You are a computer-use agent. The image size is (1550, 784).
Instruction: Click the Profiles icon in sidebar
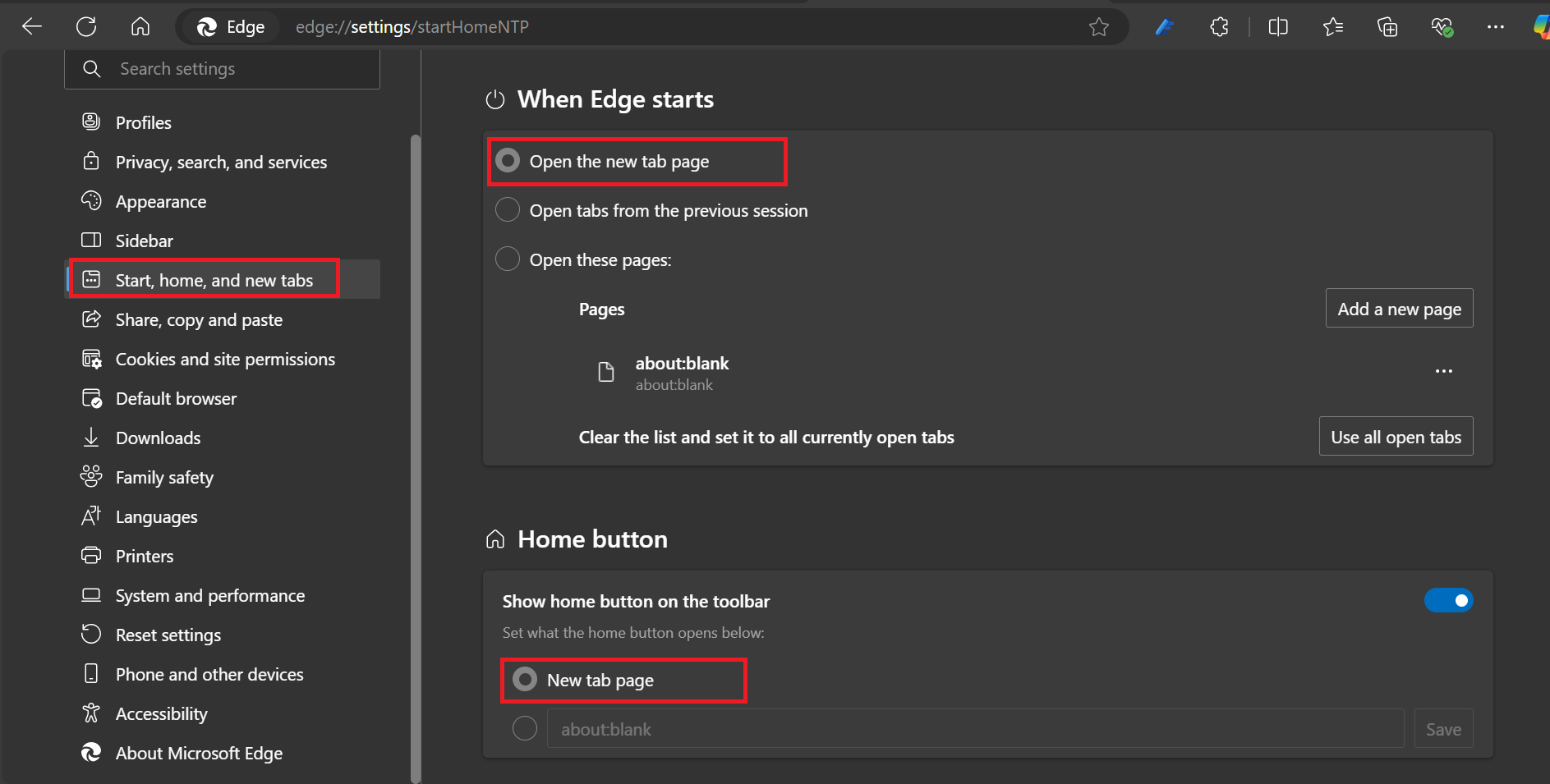point(91,121)
